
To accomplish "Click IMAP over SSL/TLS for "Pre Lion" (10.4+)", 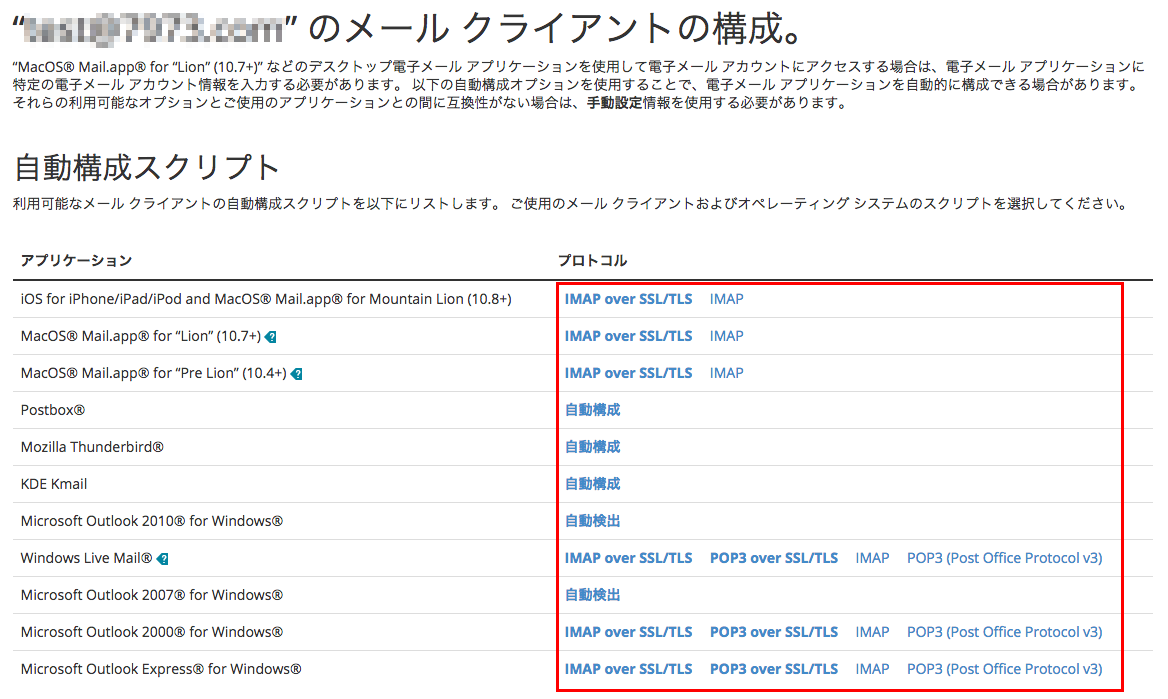I will (x=628, y=373).
